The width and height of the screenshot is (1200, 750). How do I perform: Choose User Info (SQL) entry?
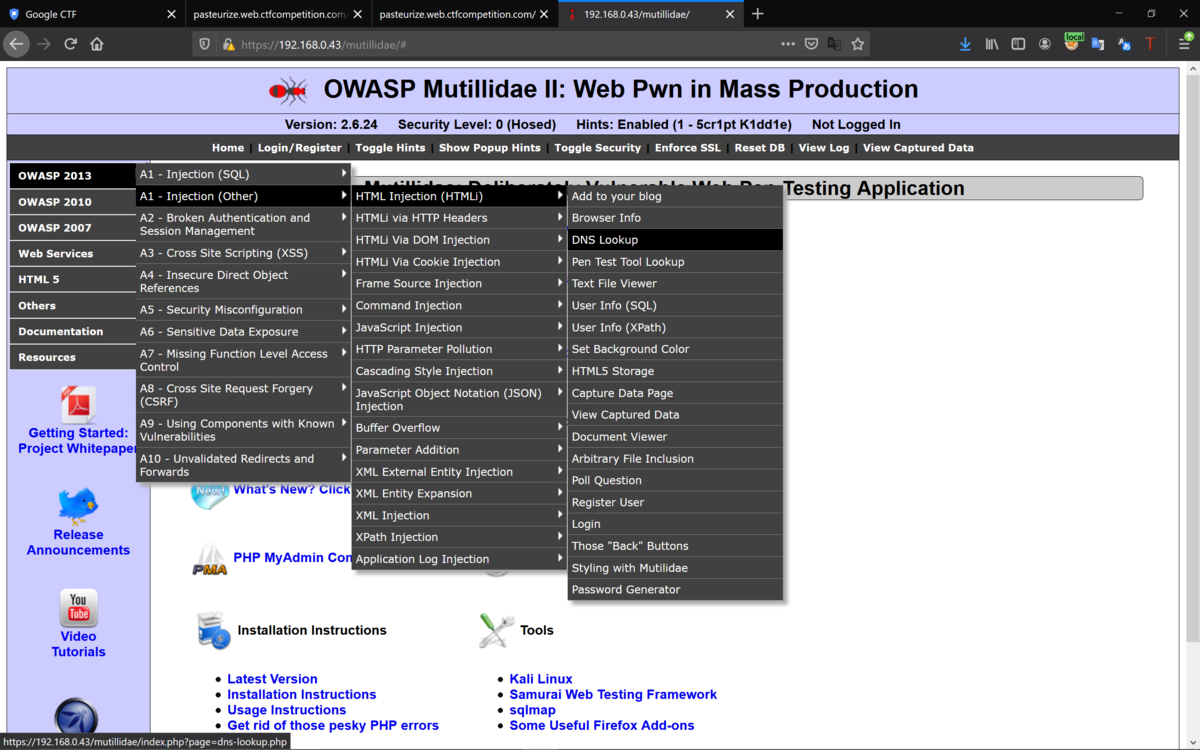(675, 306)
